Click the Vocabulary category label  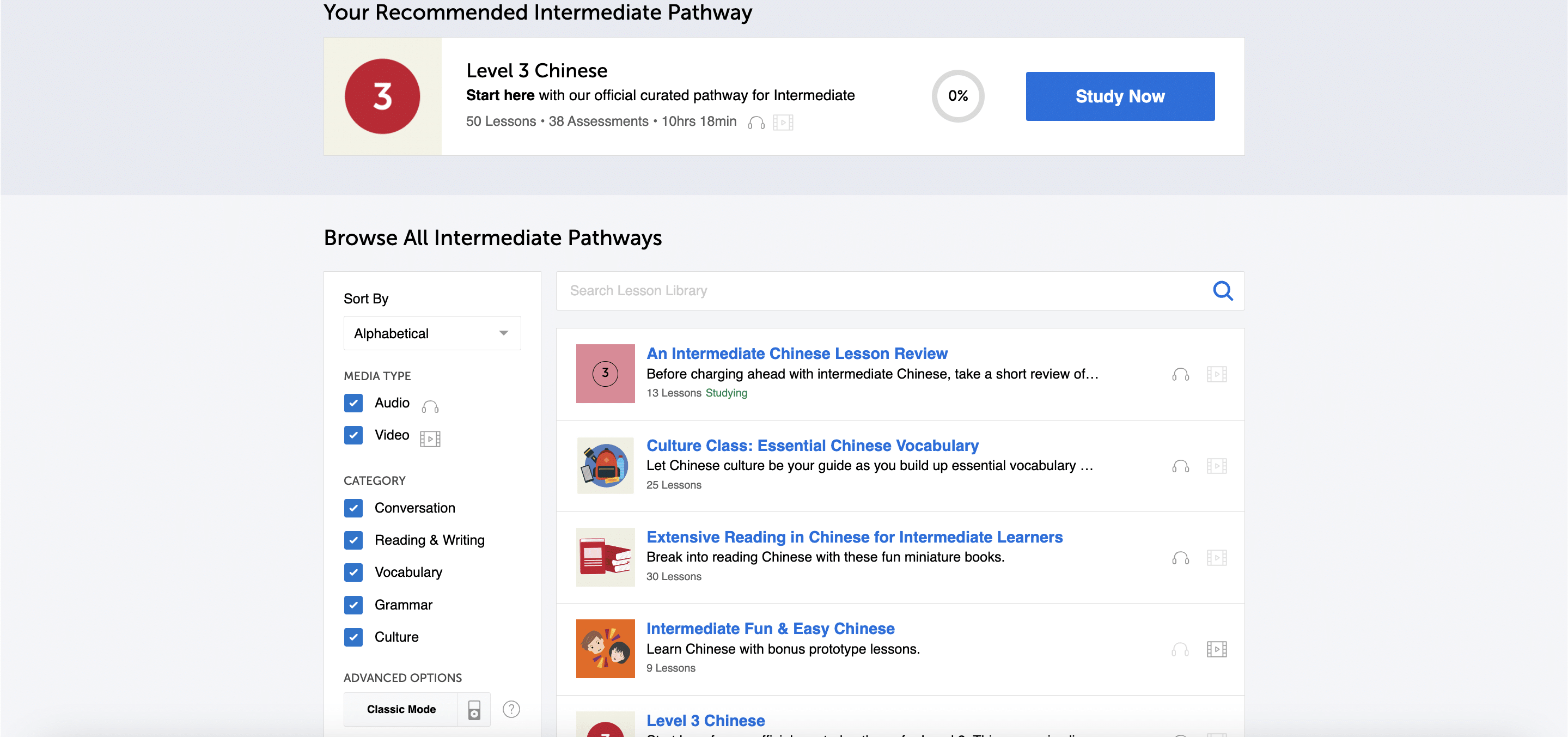click(x=407, y=571)
